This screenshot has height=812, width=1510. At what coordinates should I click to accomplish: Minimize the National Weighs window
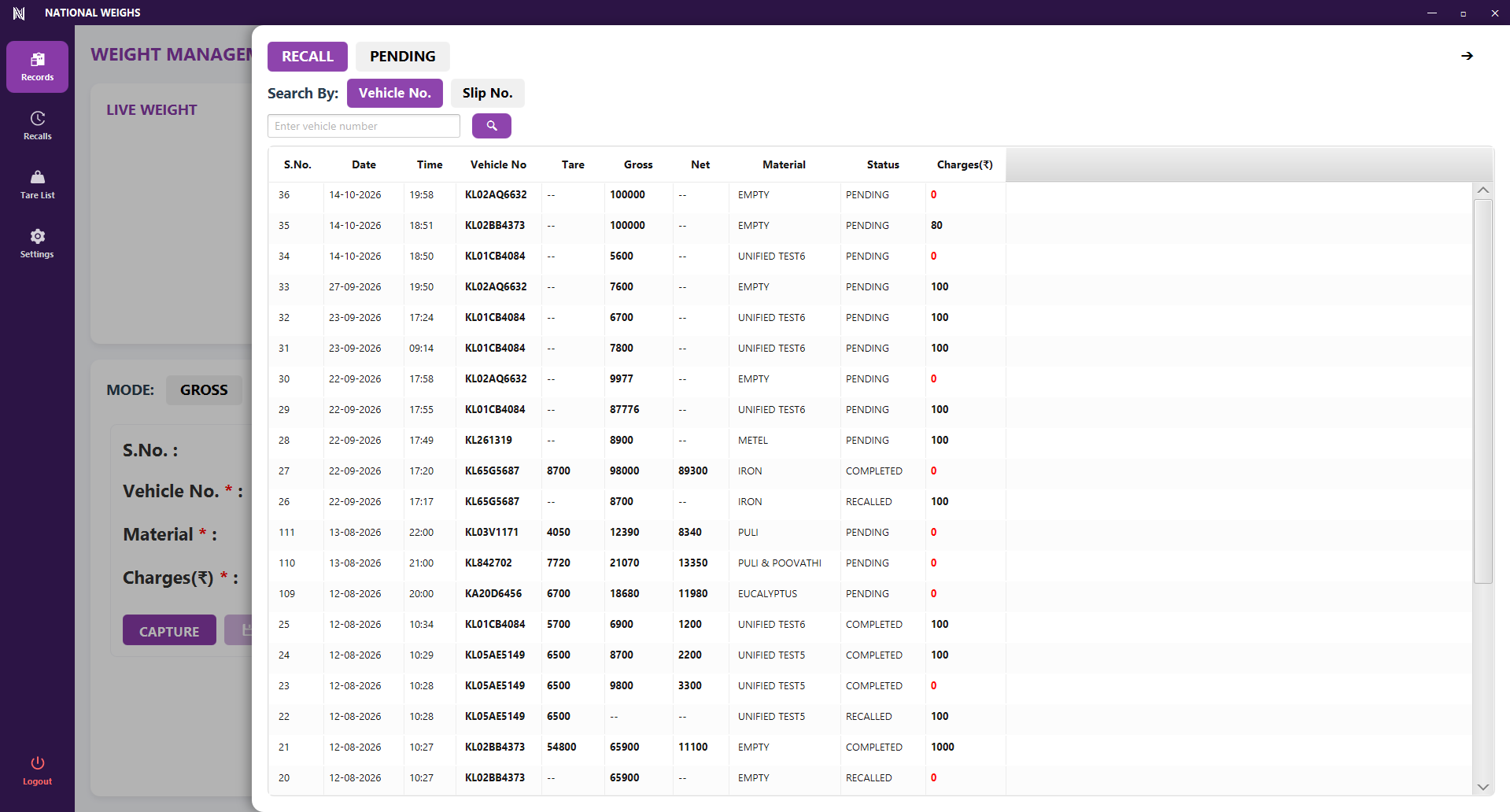coord(1432,13)
